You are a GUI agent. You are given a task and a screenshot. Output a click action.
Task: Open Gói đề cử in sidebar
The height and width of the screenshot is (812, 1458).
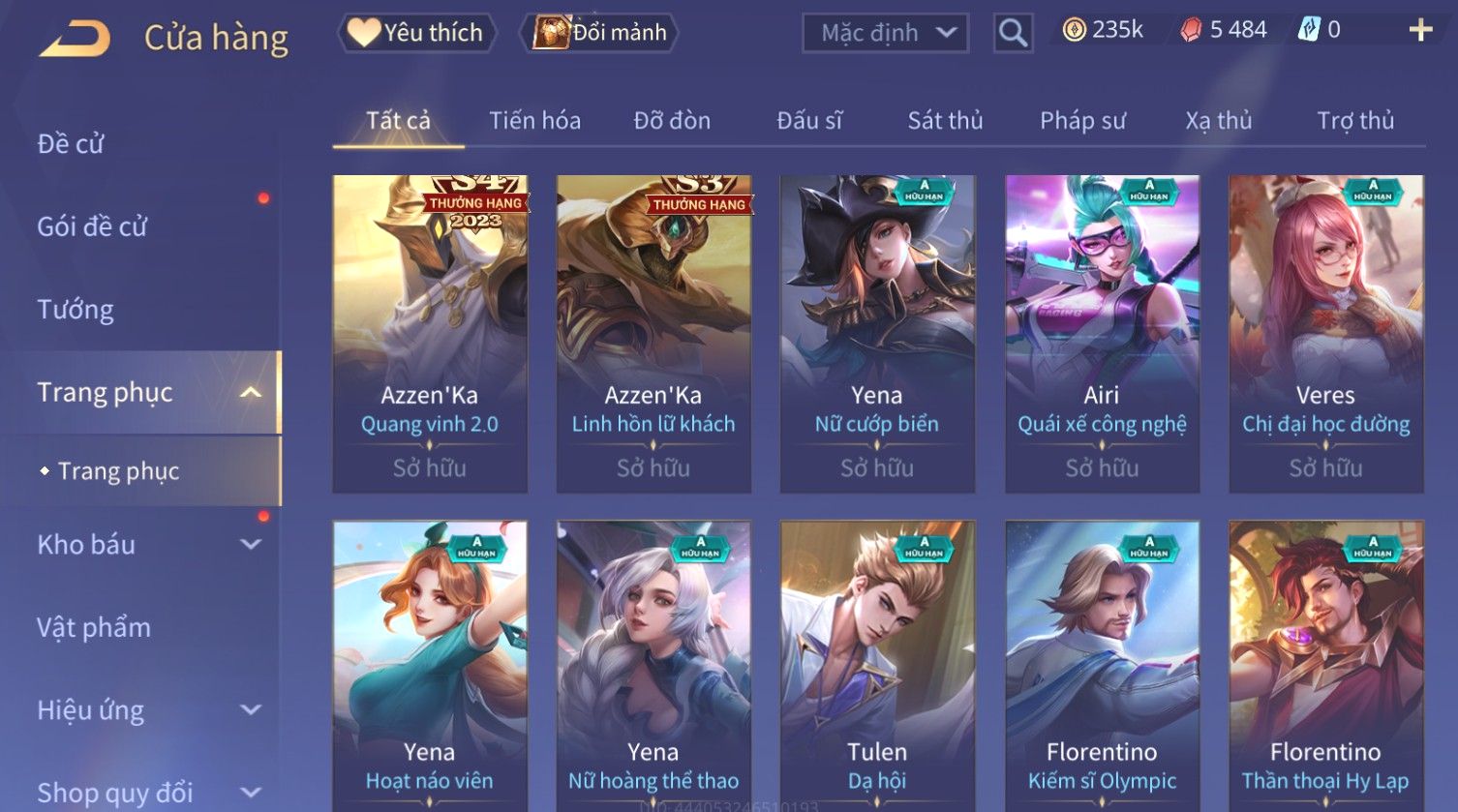coord(92,226)
